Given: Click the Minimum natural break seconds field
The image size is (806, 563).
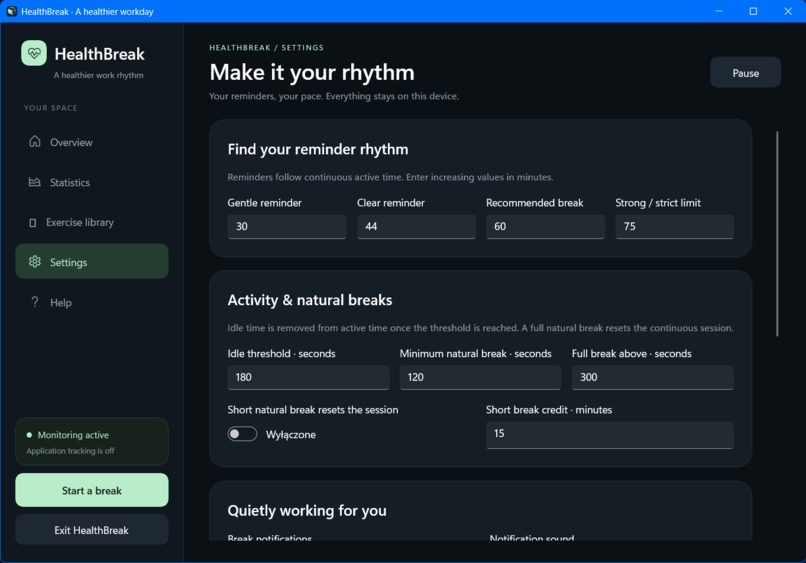Looking at the screenshot, I should [x=480, y=377].
